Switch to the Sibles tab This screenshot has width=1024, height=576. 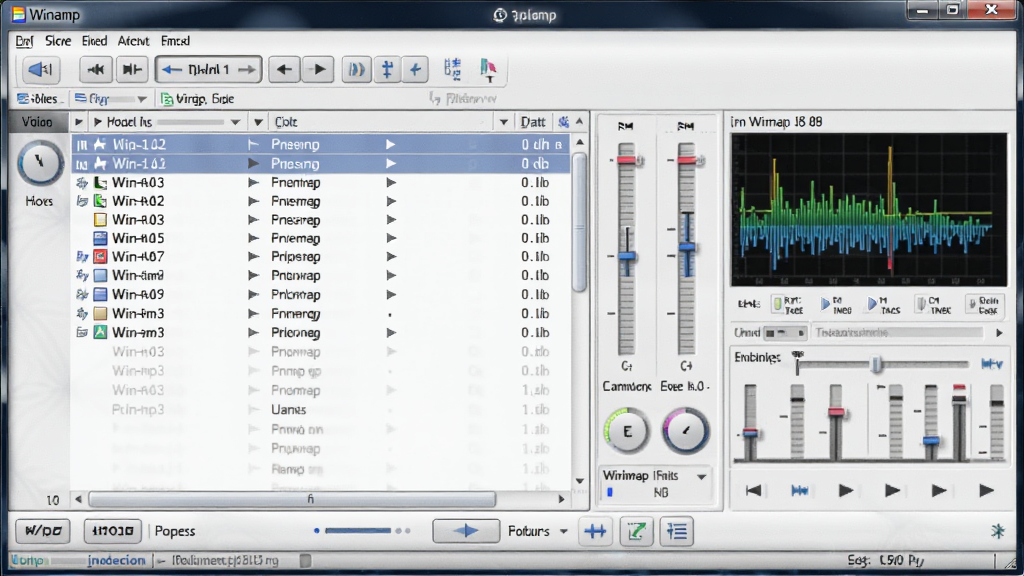(x=40, y=99)
